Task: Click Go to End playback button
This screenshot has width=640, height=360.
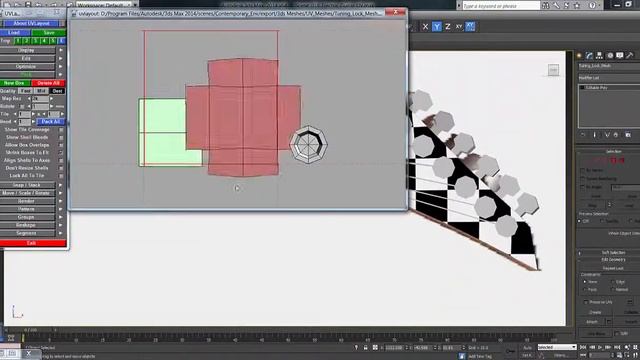Action: 617,347
